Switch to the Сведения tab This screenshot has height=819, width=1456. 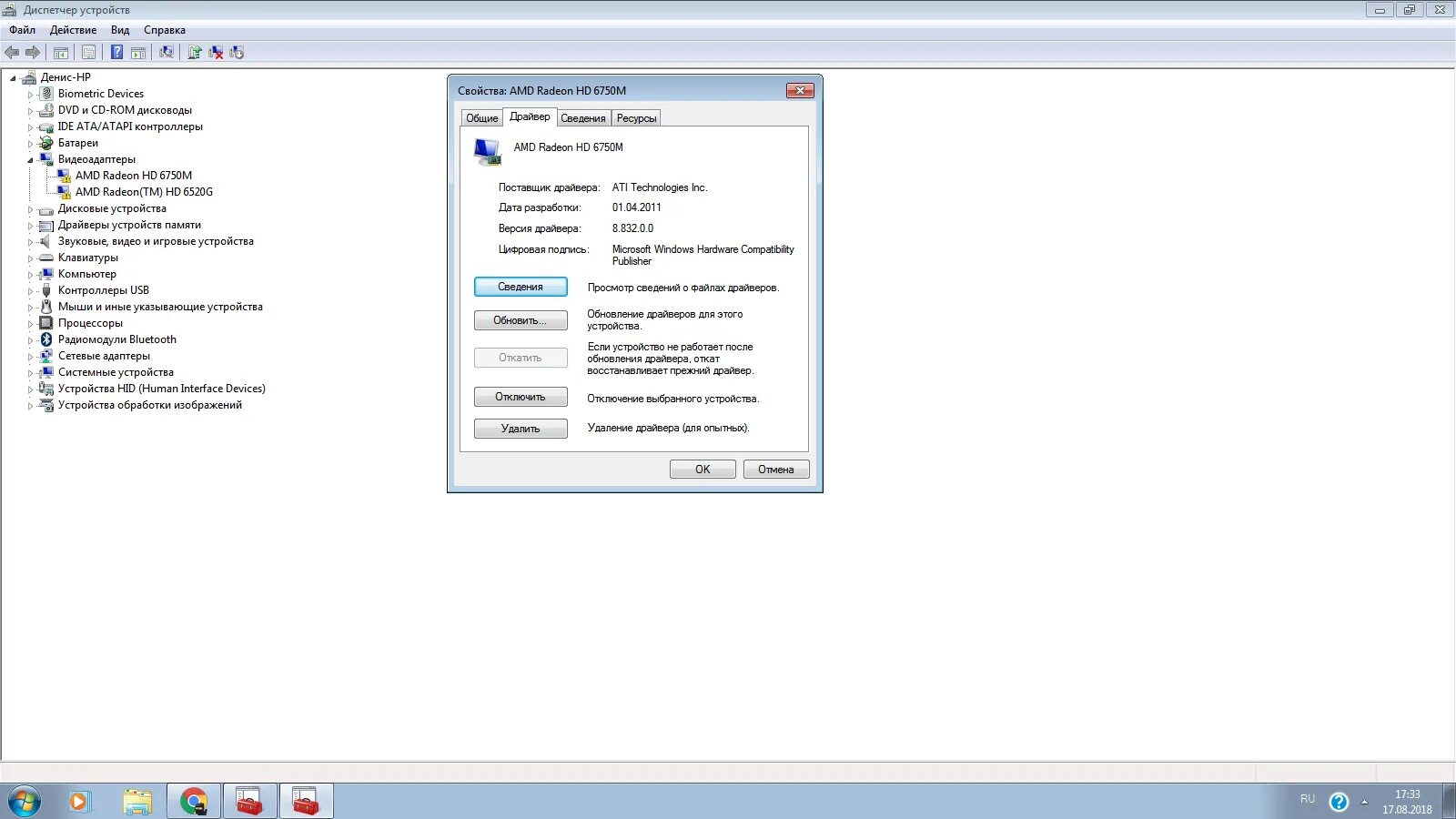point(583,118)
